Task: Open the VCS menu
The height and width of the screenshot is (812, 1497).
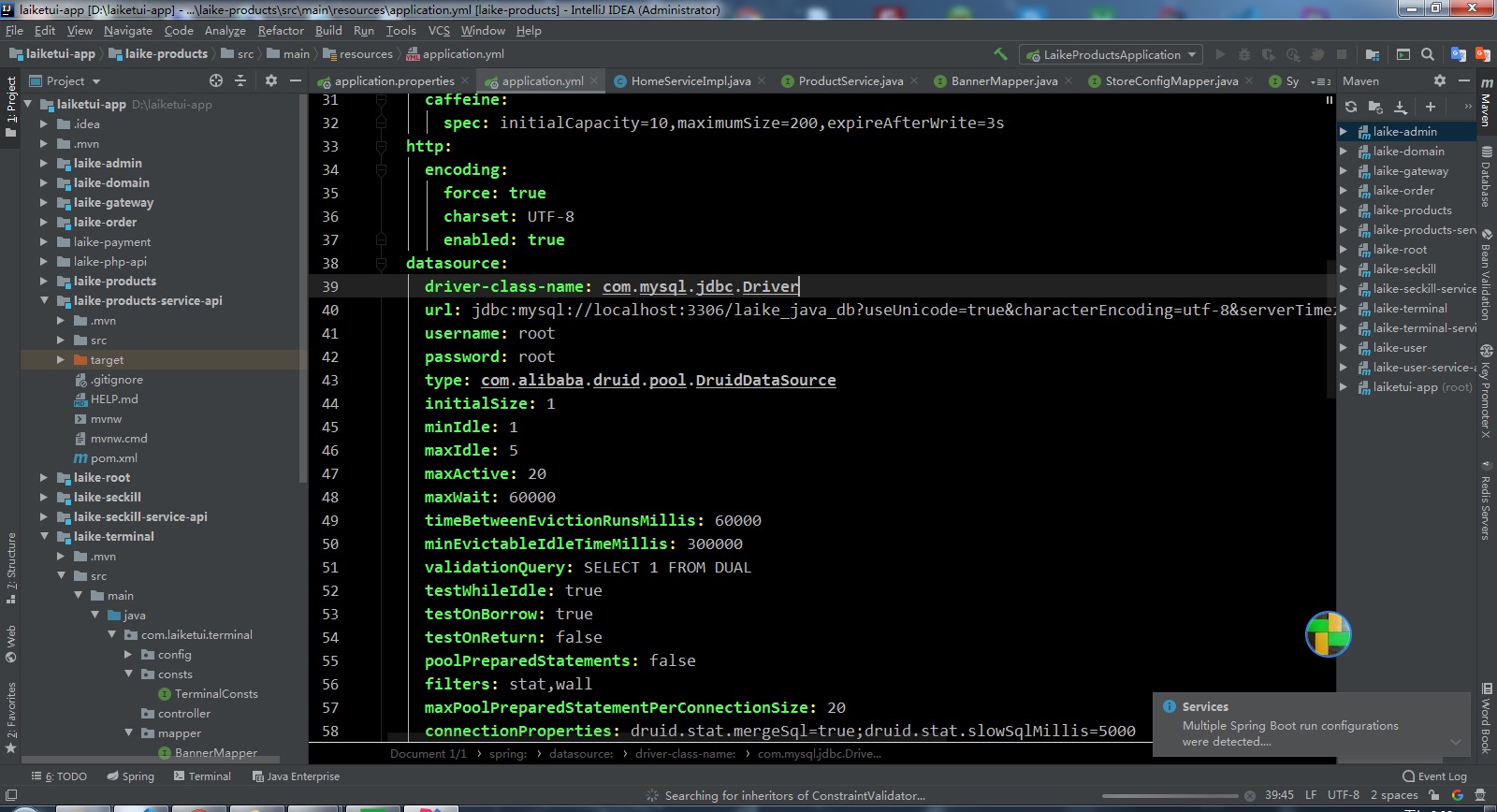Action: pyautogui.click(x=439, y=30)
